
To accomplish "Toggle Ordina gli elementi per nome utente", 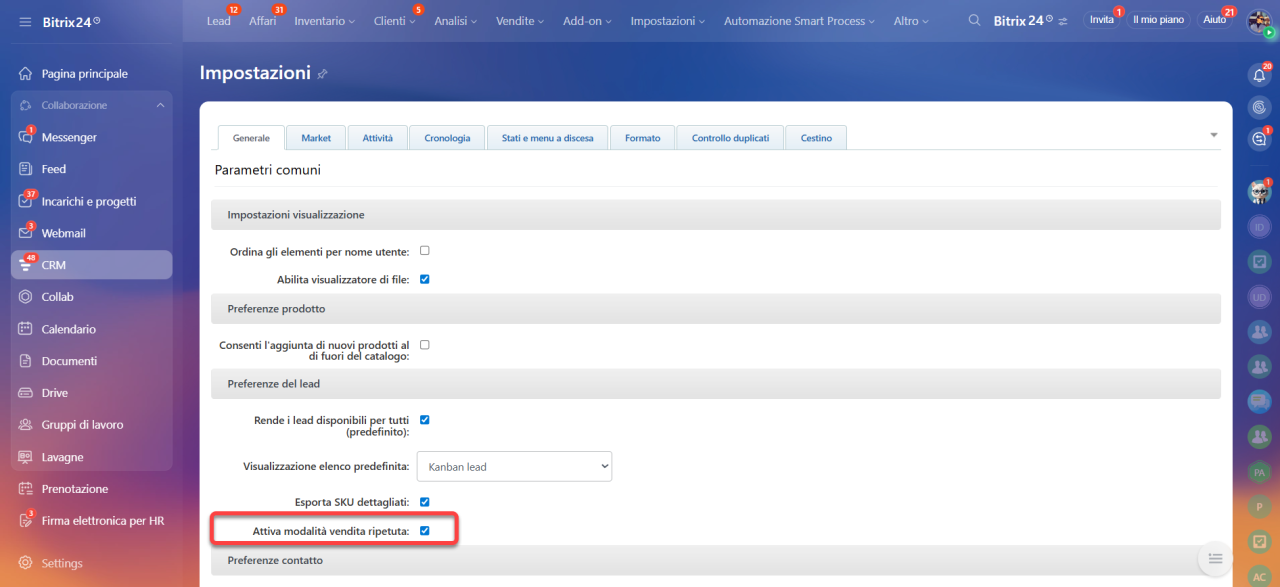I will (x=424, y=250).
